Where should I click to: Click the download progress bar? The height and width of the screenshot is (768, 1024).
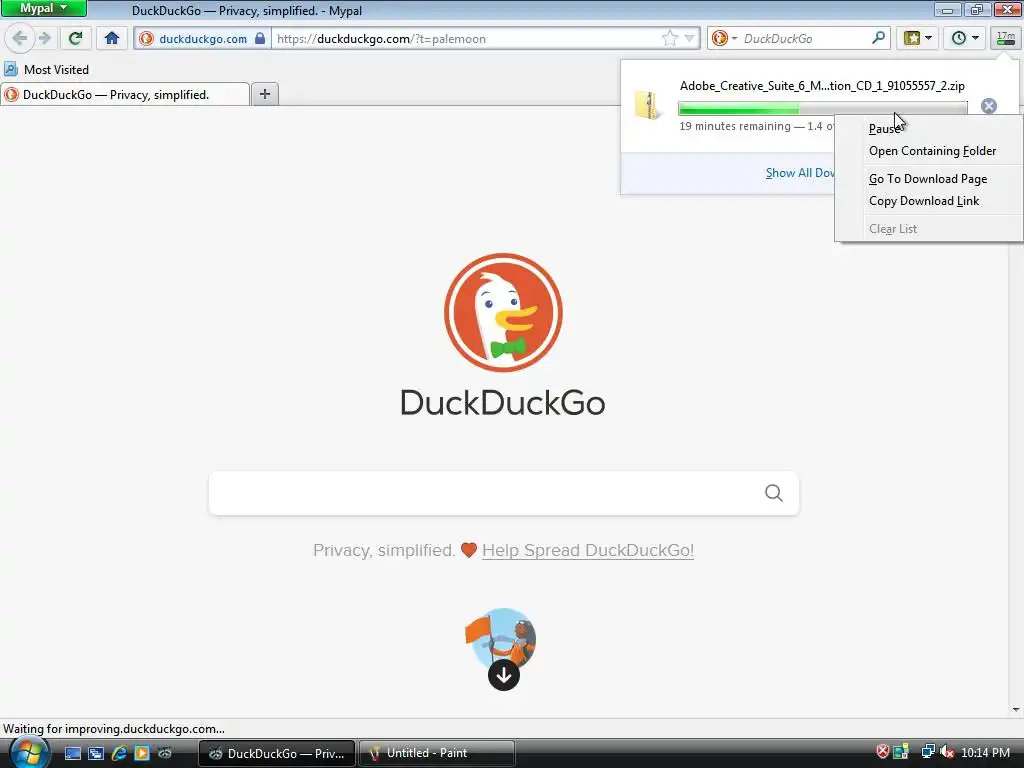pos(822,108)
